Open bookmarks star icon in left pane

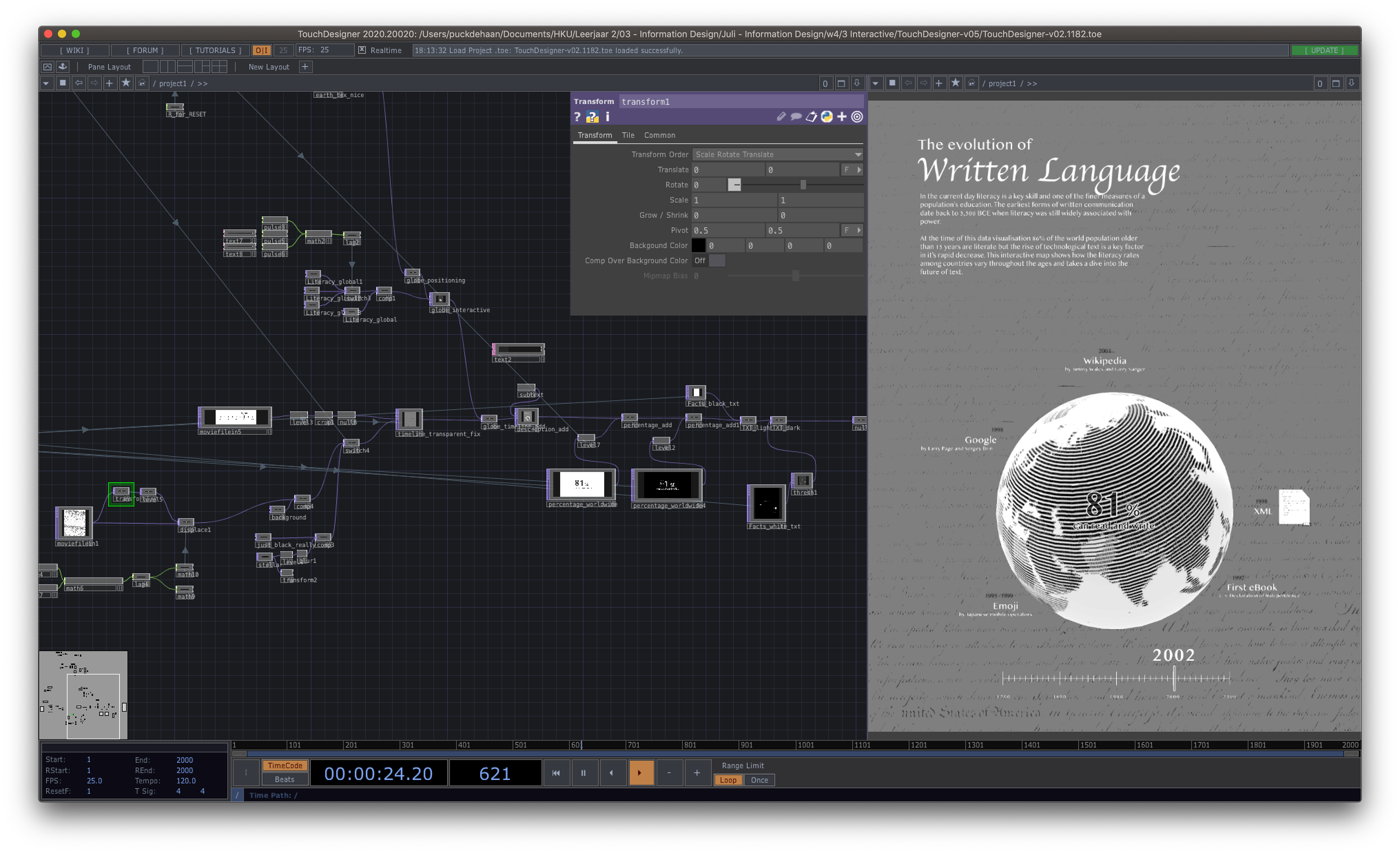pos(125,83)
